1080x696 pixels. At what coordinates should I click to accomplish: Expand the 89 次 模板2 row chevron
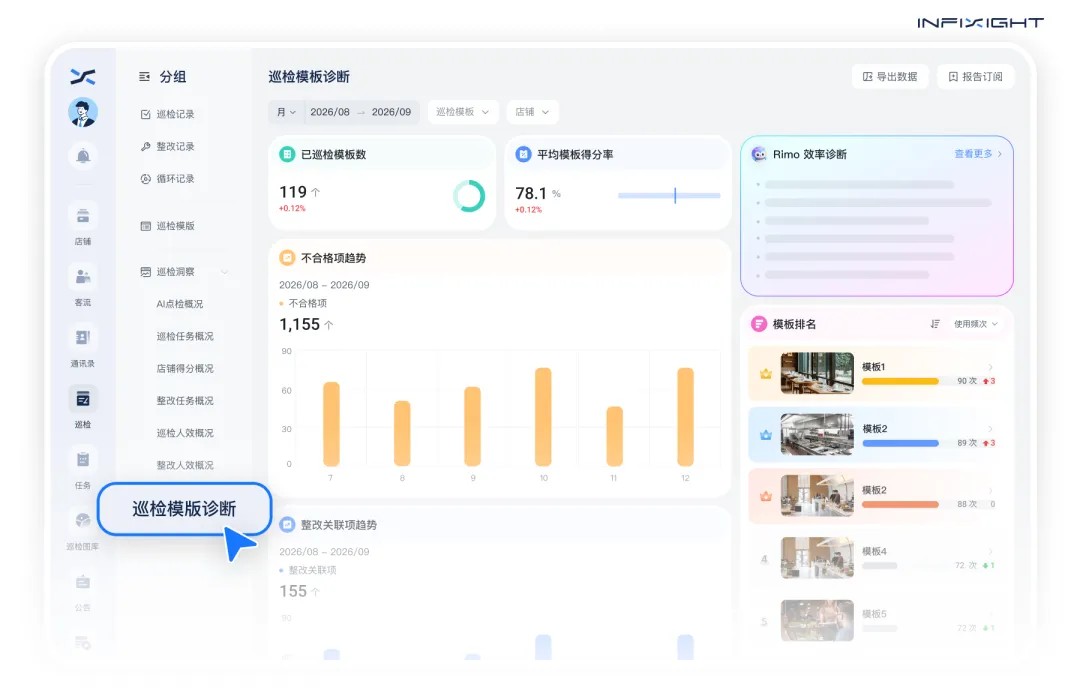pyautogui.click(x=990, y=429)
